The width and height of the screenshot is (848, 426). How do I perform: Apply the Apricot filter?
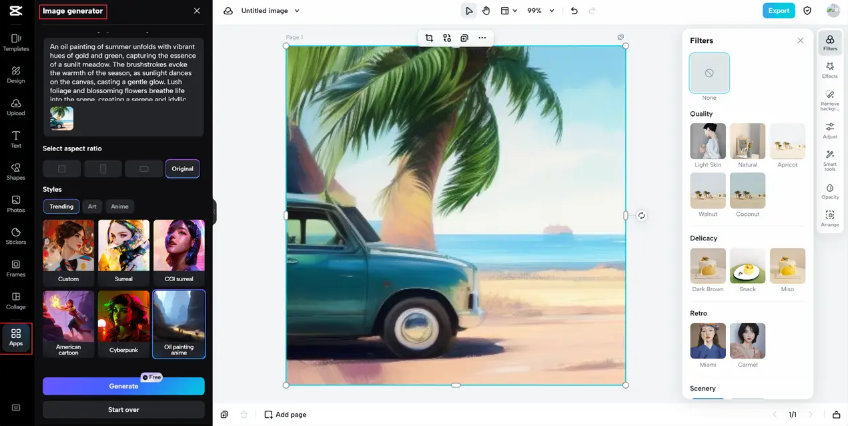pyautogui.click(x=787, y=141)
